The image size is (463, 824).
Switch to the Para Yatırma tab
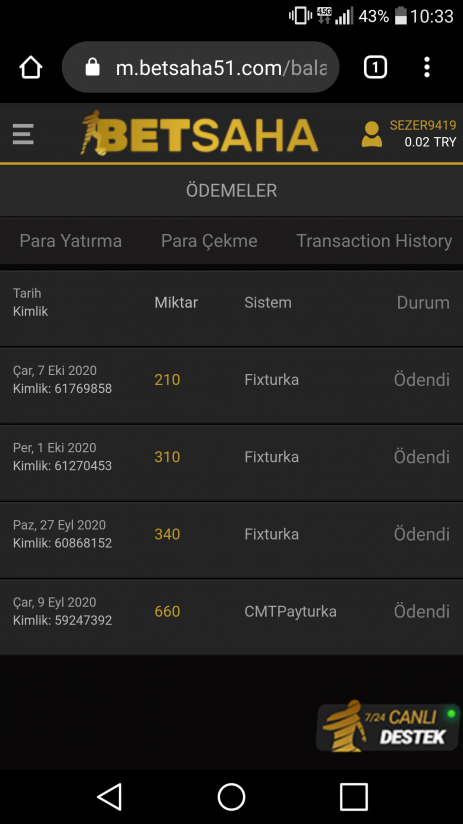point(70,241)
